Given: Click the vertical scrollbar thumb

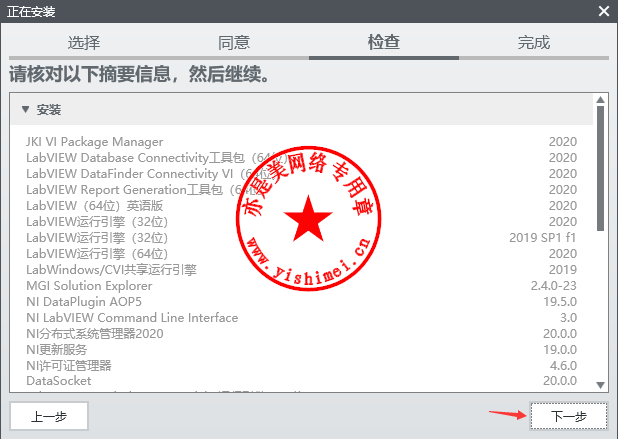Looking at the screenshot, I should 600,168.
